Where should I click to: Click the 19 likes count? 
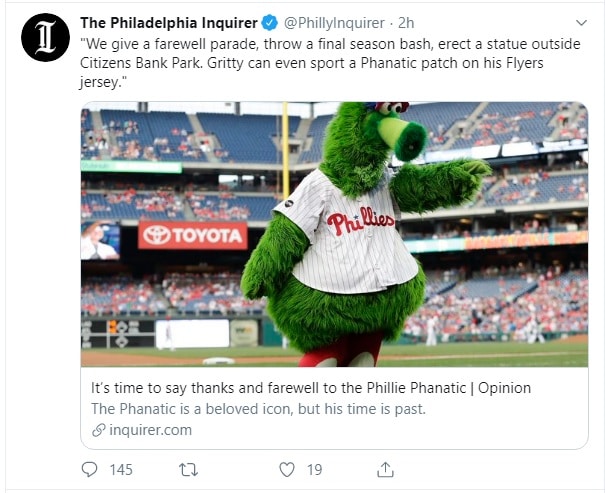[x=314, y=468]
